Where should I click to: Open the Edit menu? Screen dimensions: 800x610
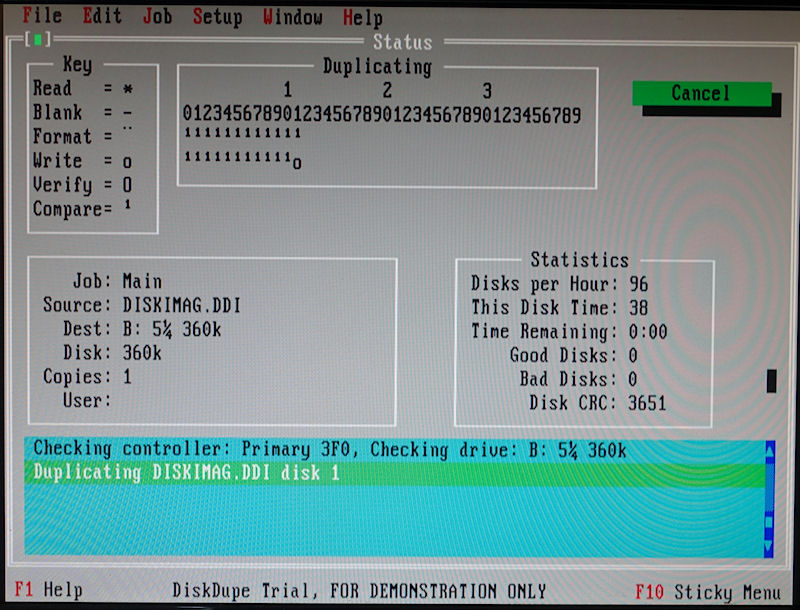[102, 17]
